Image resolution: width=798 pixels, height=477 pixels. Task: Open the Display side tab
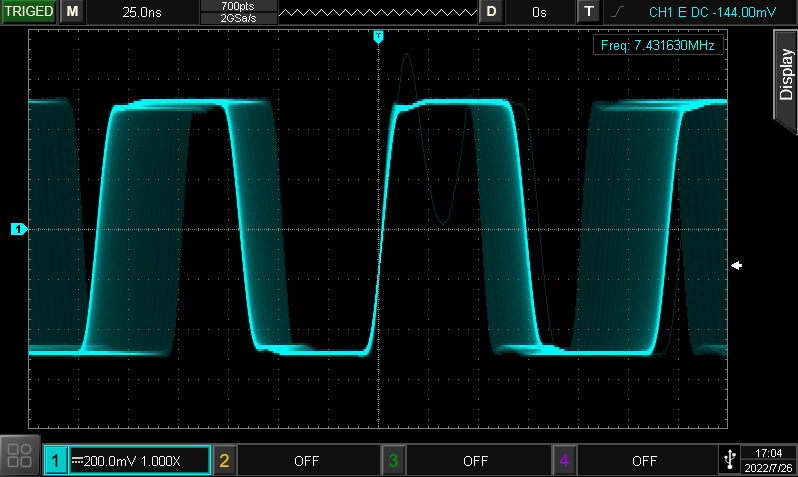pyautogui.click(x=785, y=70)
